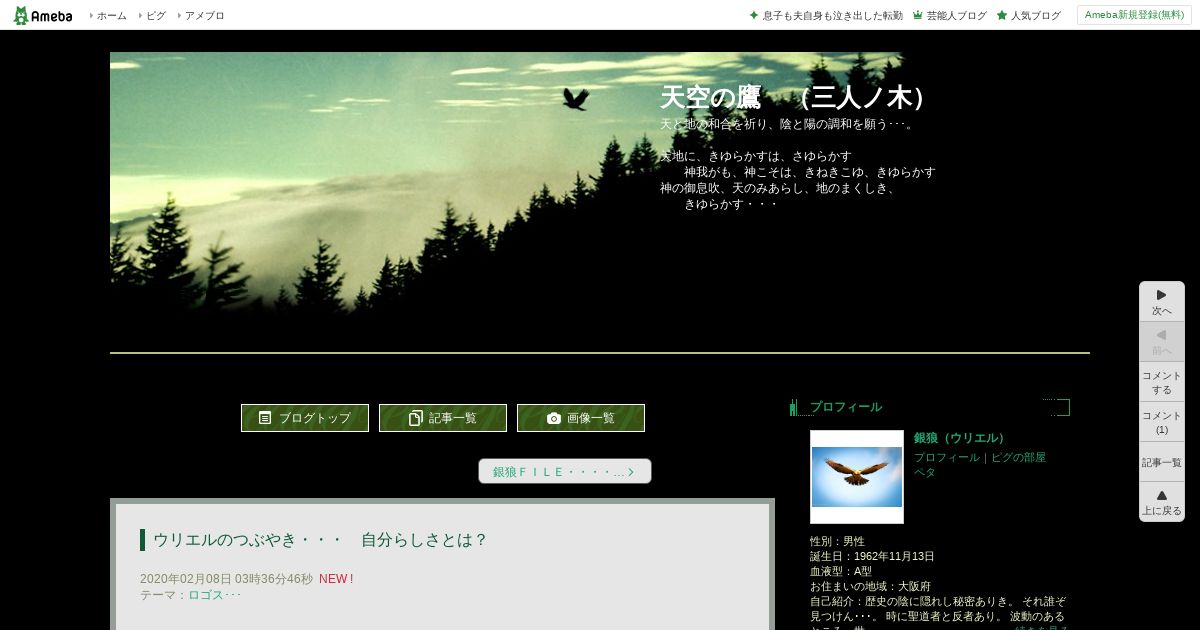Click the document icon on ブログトップ
1200x630 pixels.
(x=265, y=418)
